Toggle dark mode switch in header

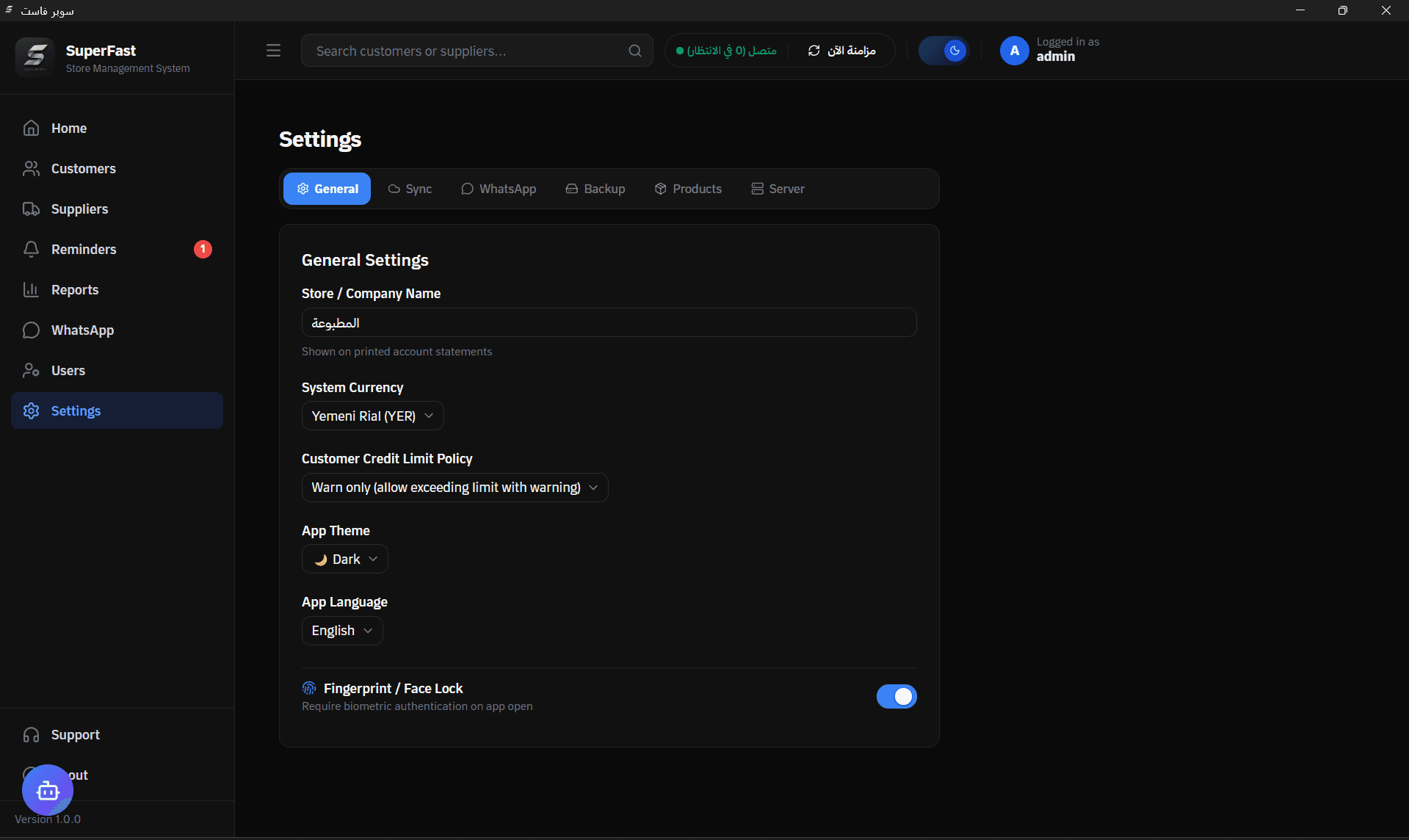tap(943, 51)
